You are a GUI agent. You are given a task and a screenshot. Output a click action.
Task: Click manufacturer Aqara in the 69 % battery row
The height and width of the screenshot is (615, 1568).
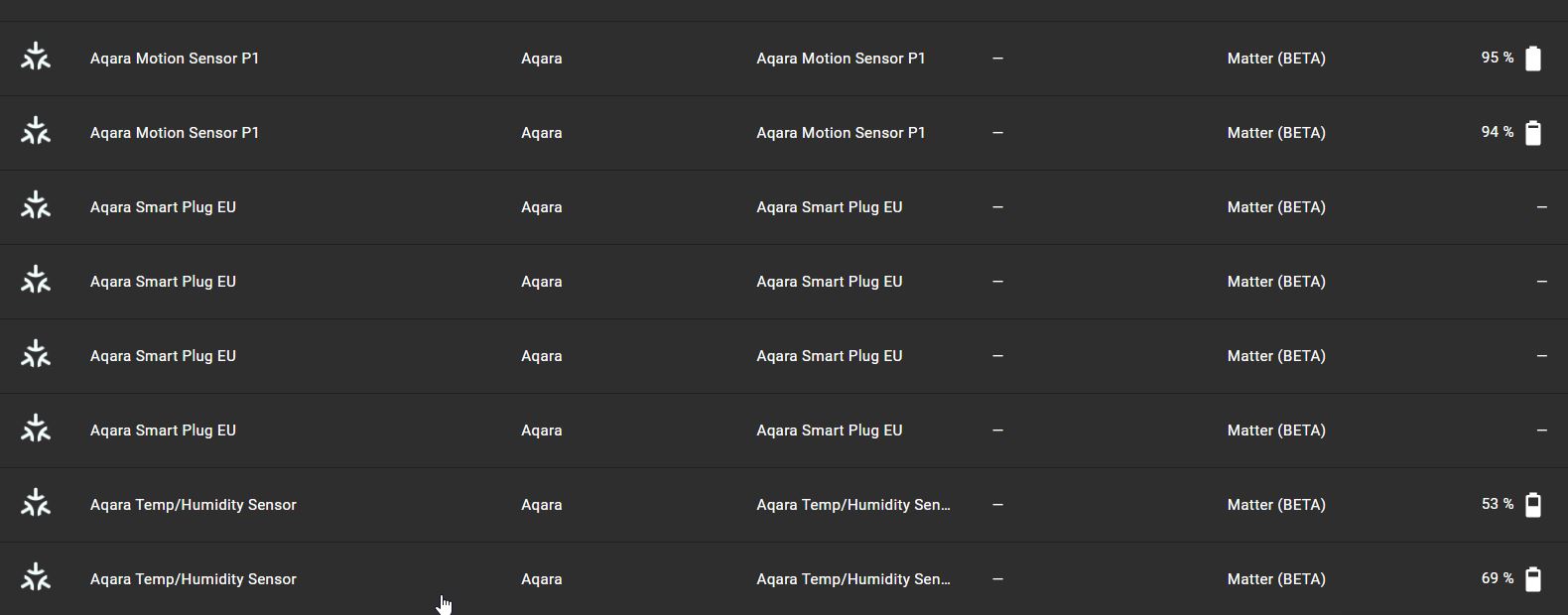[x=542, y=579]
